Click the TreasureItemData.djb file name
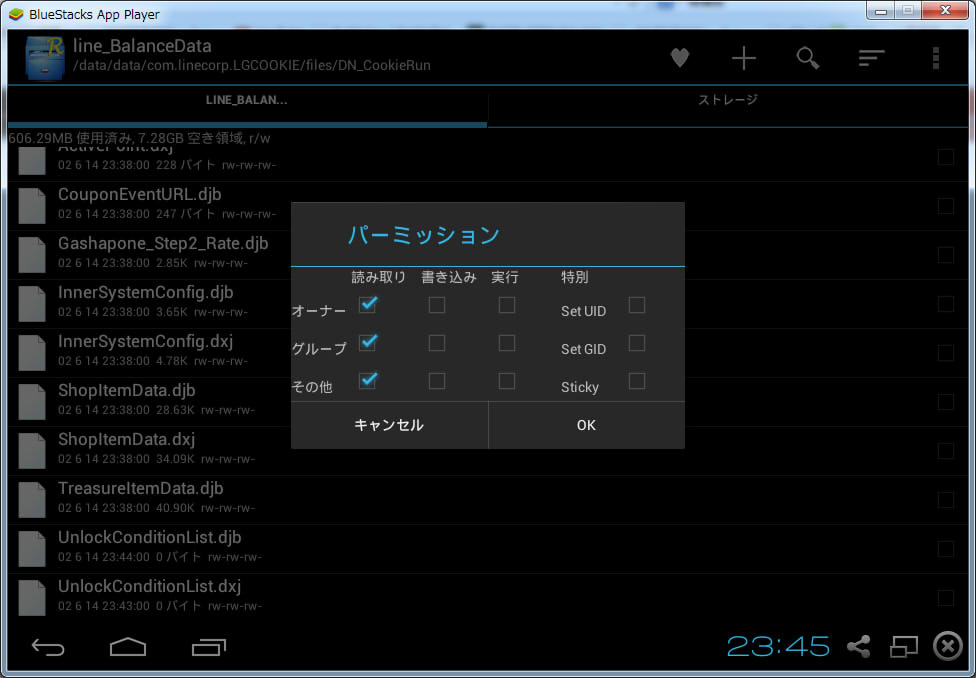Viewport: 976px width, 678px height. coord(141,489)
